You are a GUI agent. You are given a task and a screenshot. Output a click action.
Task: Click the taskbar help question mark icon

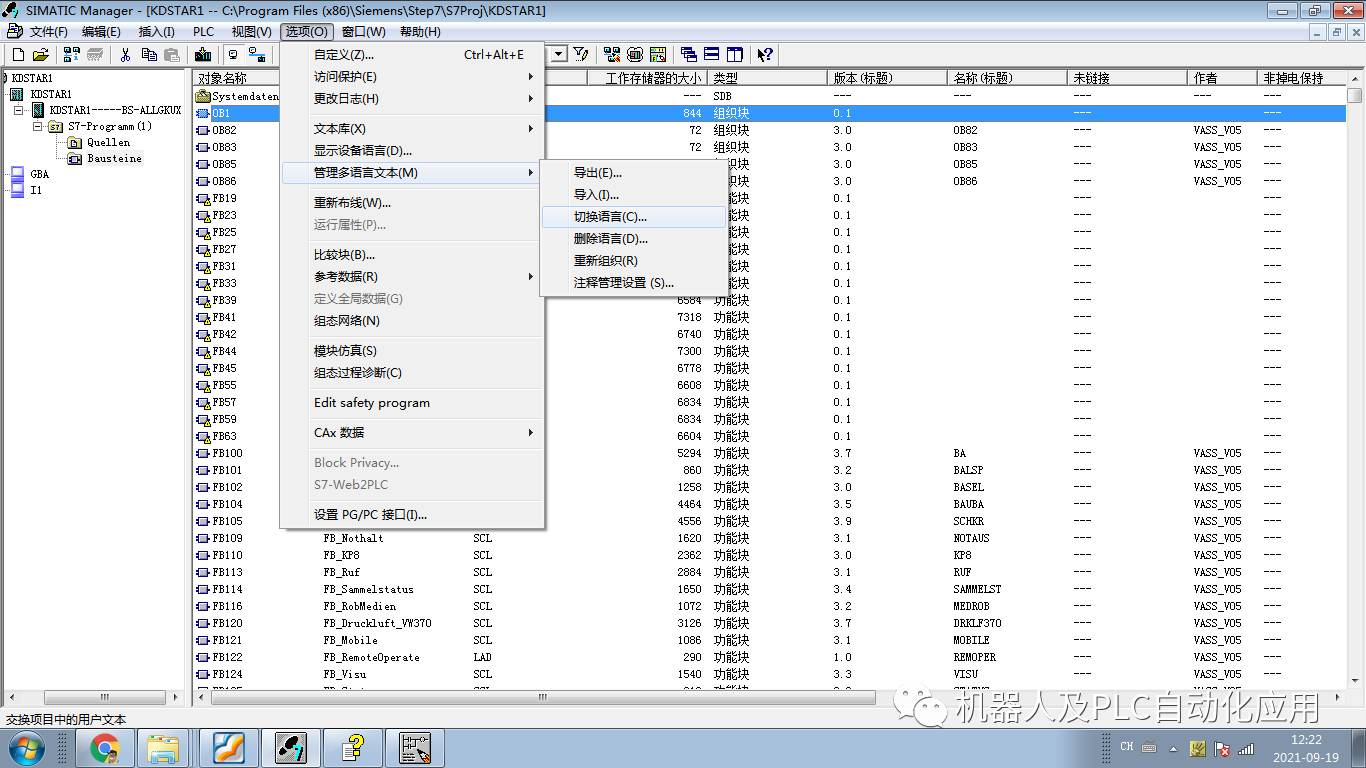coord(352,747)
